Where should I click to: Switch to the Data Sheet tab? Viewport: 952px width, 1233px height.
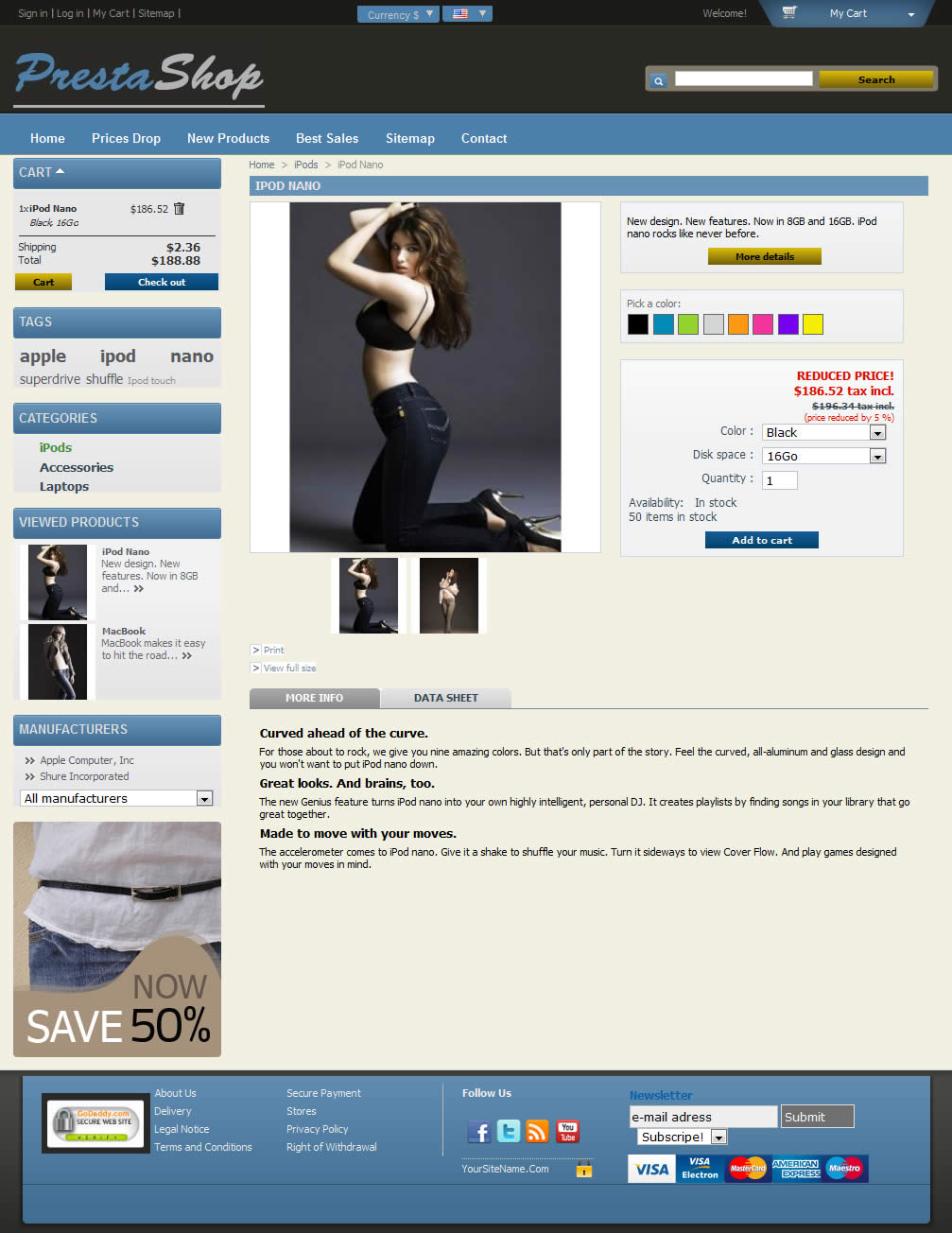tap(445, 698)
